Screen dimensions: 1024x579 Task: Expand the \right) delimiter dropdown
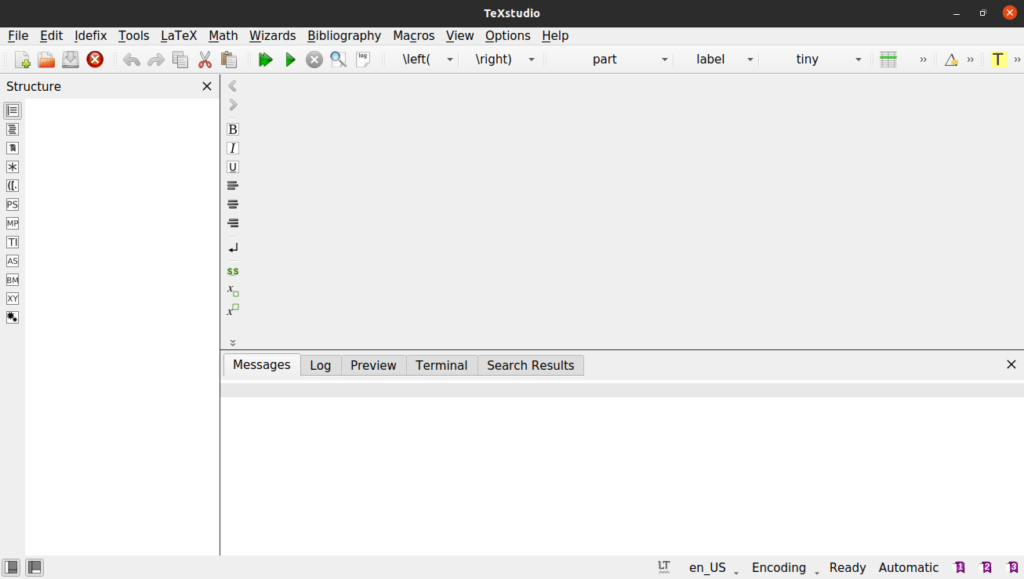click(x=532, y=59)
